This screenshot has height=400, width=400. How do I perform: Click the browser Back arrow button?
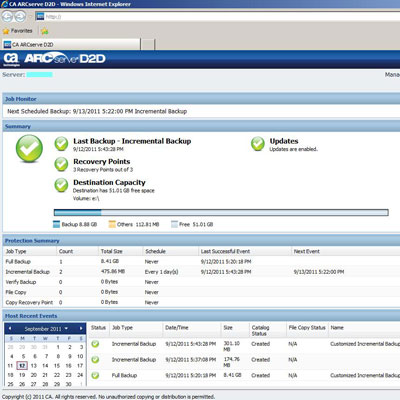pos(7,16)
